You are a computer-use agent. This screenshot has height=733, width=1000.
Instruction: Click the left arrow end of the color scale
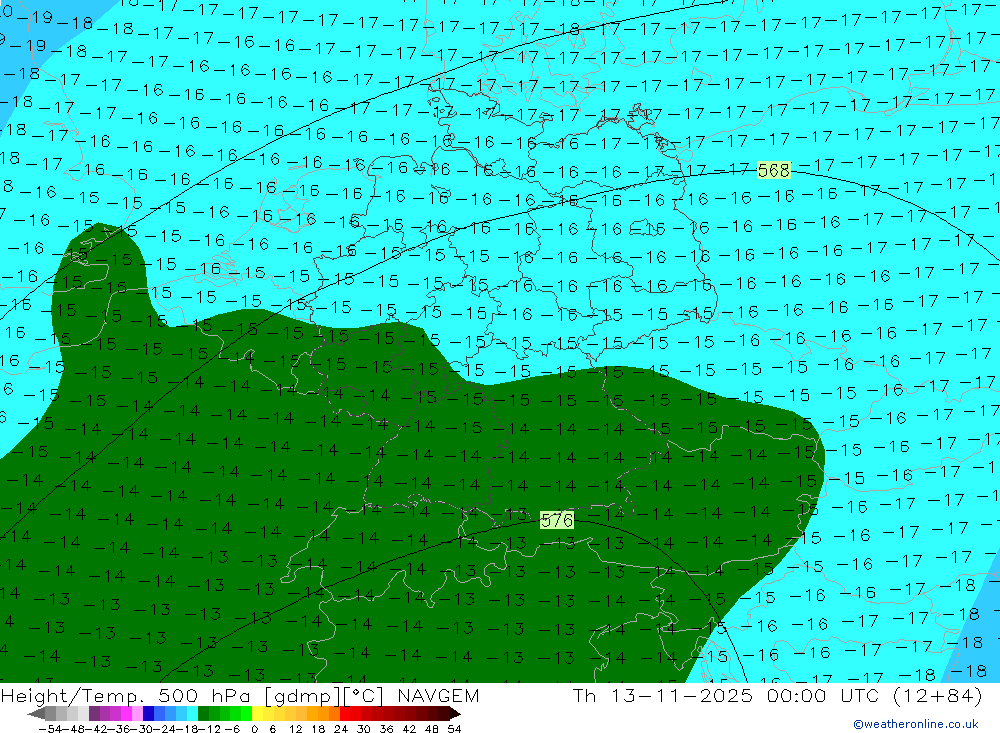(x=36, y=714)
